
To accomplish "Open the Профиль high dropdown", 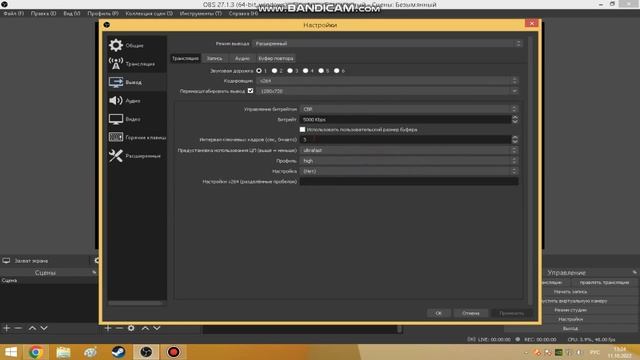I will [x=409, y=161].
